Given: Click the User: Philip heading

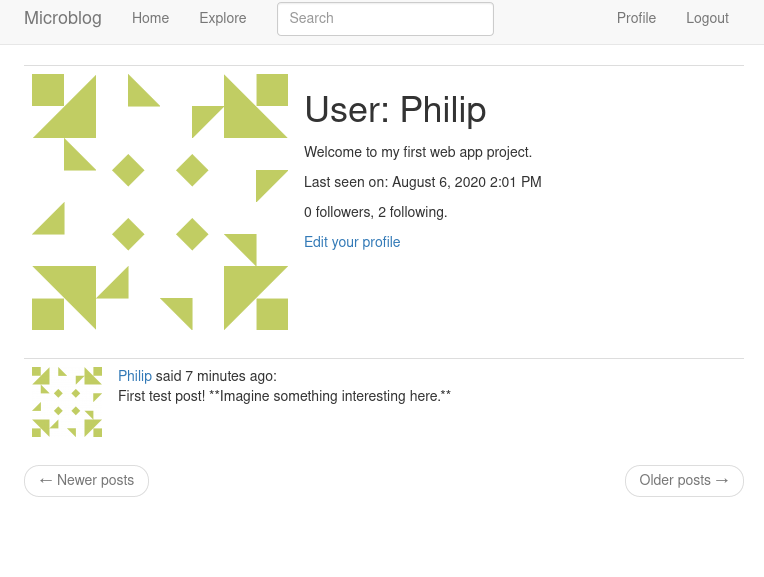Looking at the screenshot, I should pyautogui.click(x=395, y=110).
